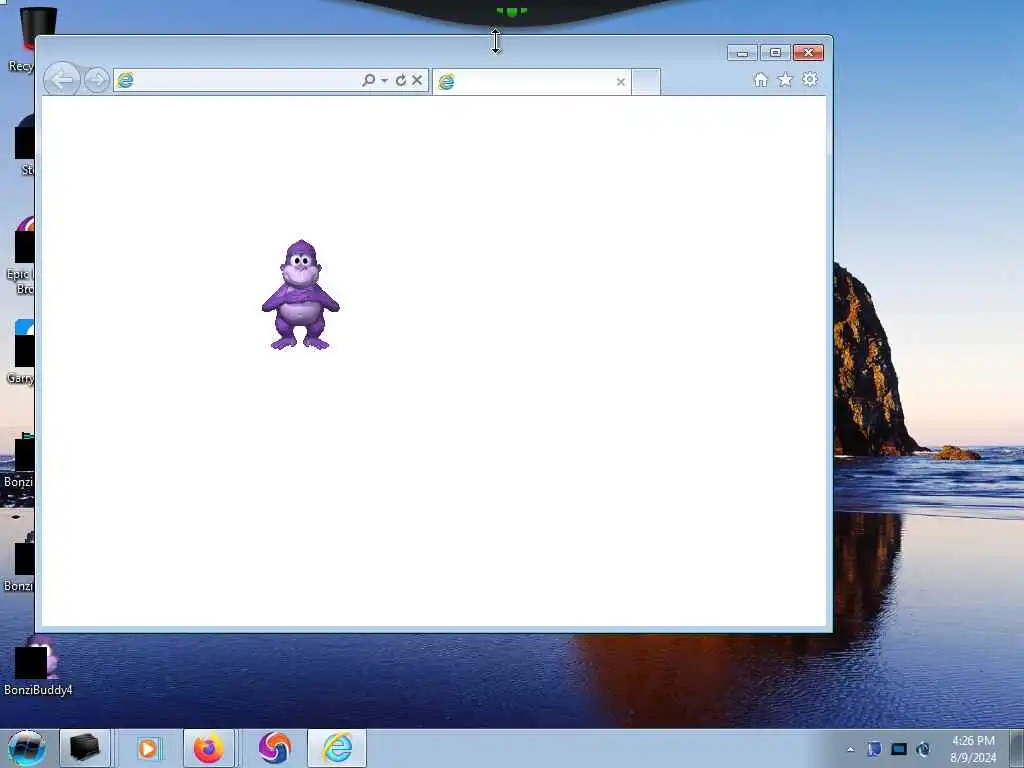Click the tray icon next to the clock
The image size is (1024, 768).
click(923, 749)
